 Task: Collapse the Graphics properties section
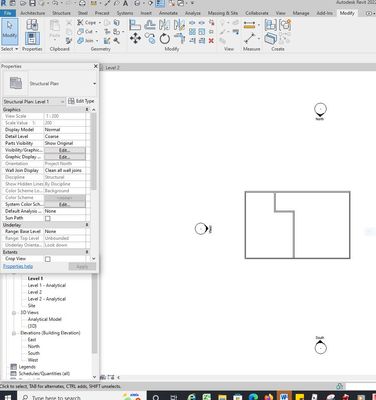tap(87, 110)
